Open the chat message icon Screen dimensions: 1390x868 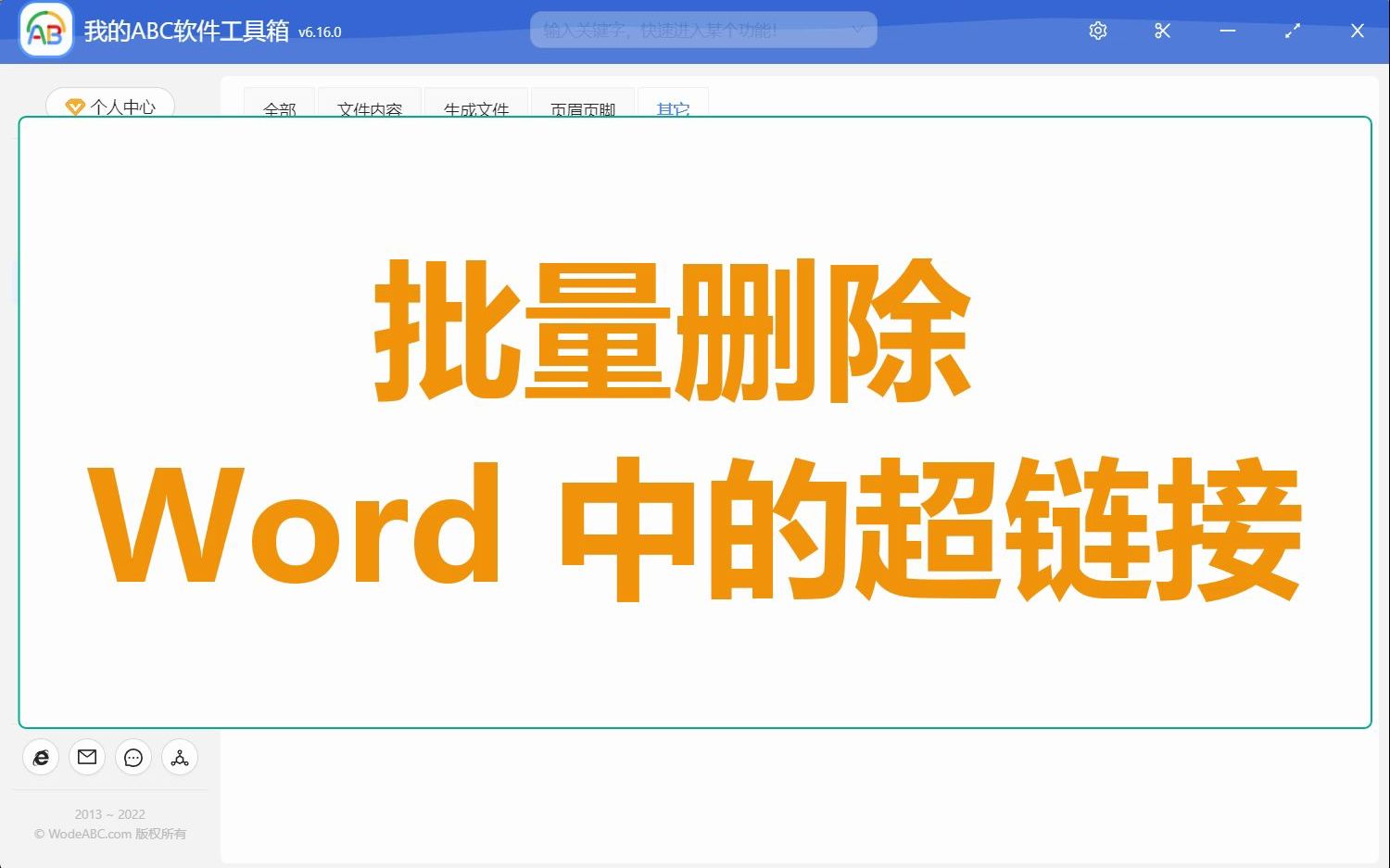(x=133, y=758)
